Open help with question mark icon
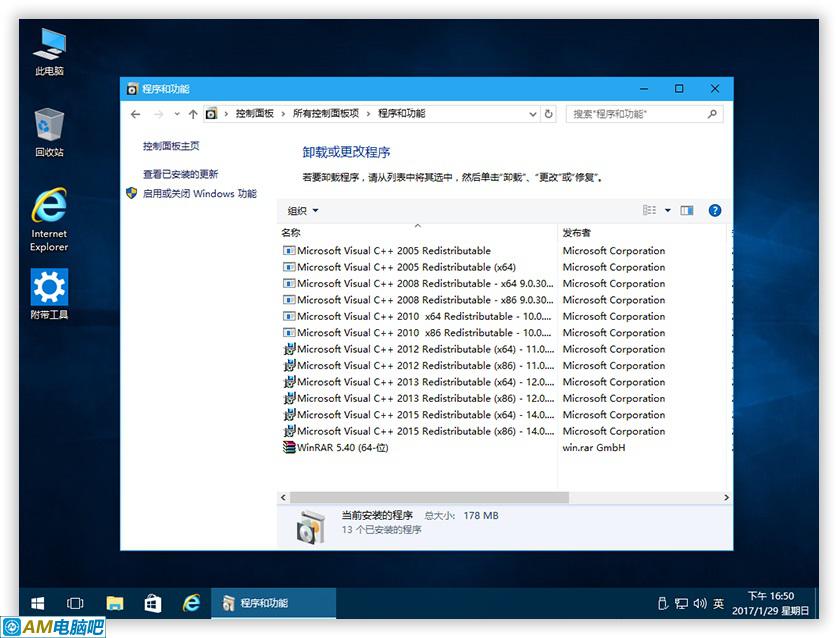 click(x=715, y=211)
